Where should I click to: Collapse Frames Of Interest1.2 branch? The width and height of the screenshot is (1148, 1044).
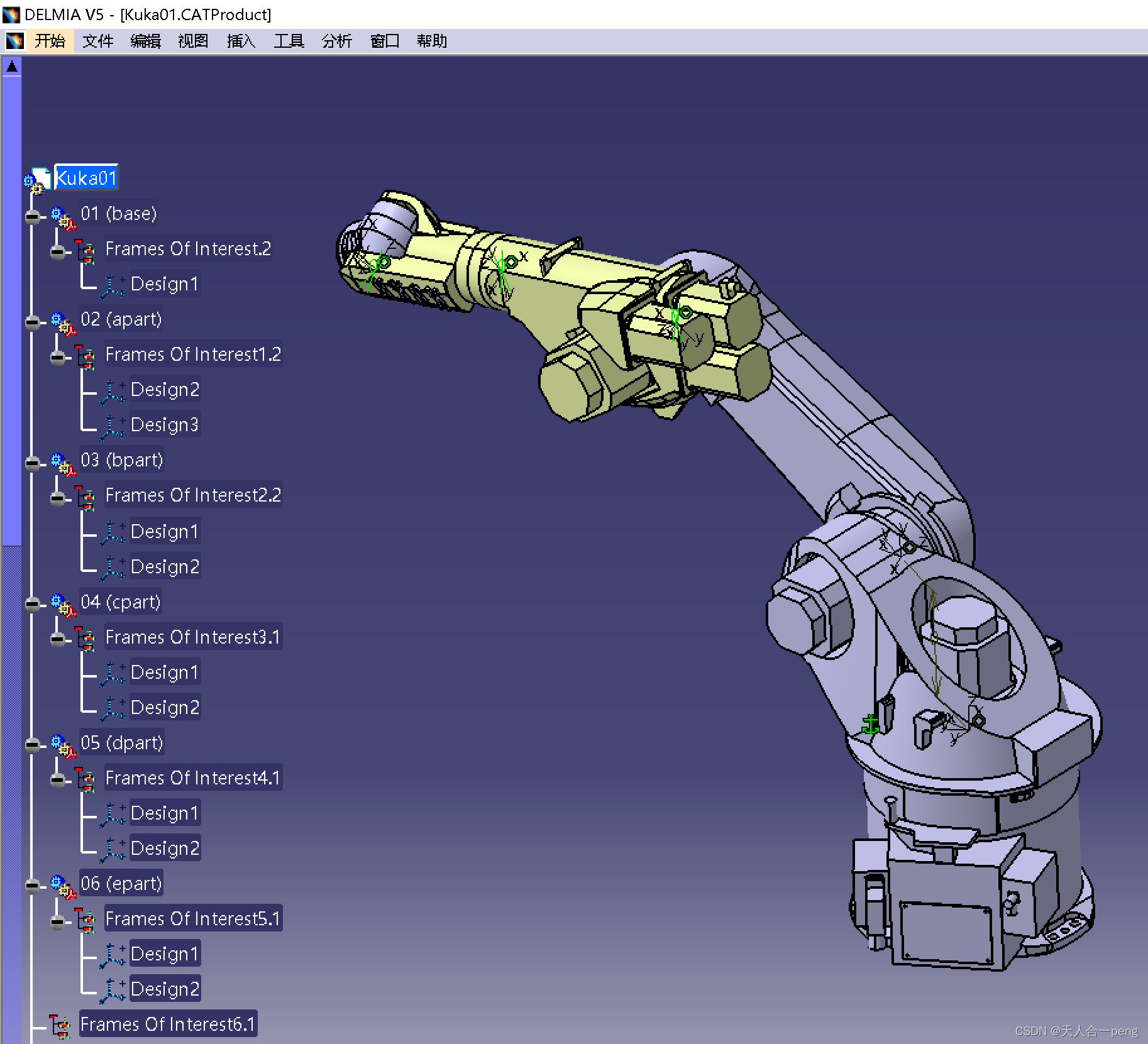[58, 357]
